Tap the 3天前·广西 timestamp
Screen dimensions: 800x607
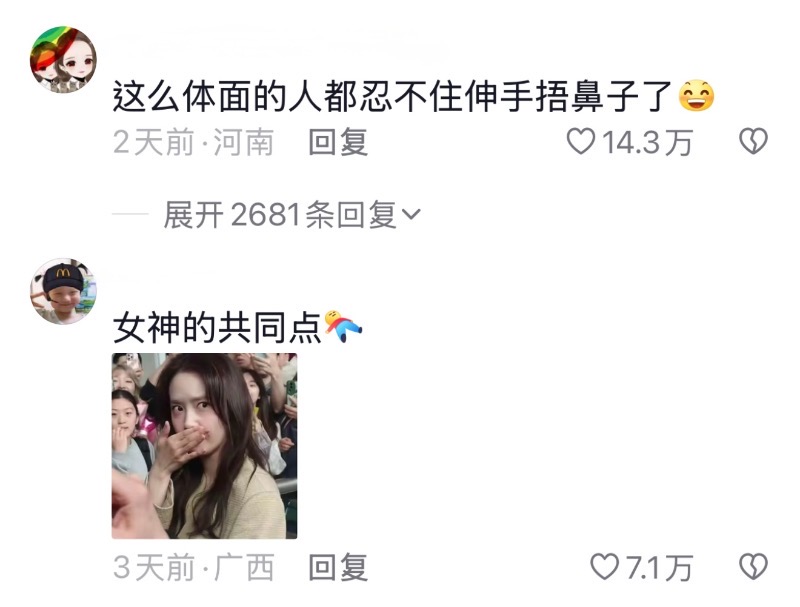pyautogui.click(x=194, y=567)
